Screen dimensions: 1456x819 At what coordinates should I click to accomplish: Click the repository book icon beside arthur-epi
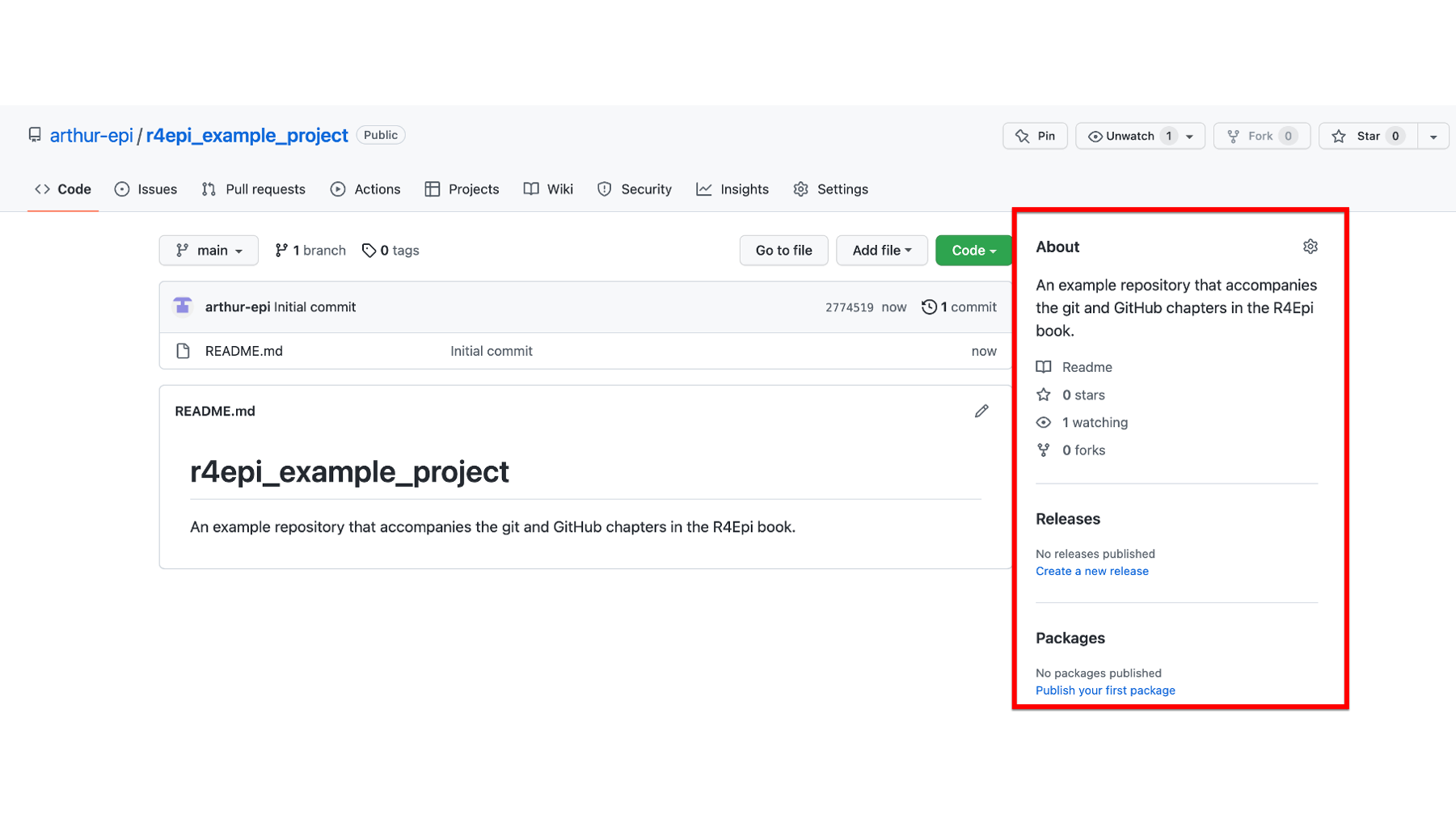tap(35, 135)
